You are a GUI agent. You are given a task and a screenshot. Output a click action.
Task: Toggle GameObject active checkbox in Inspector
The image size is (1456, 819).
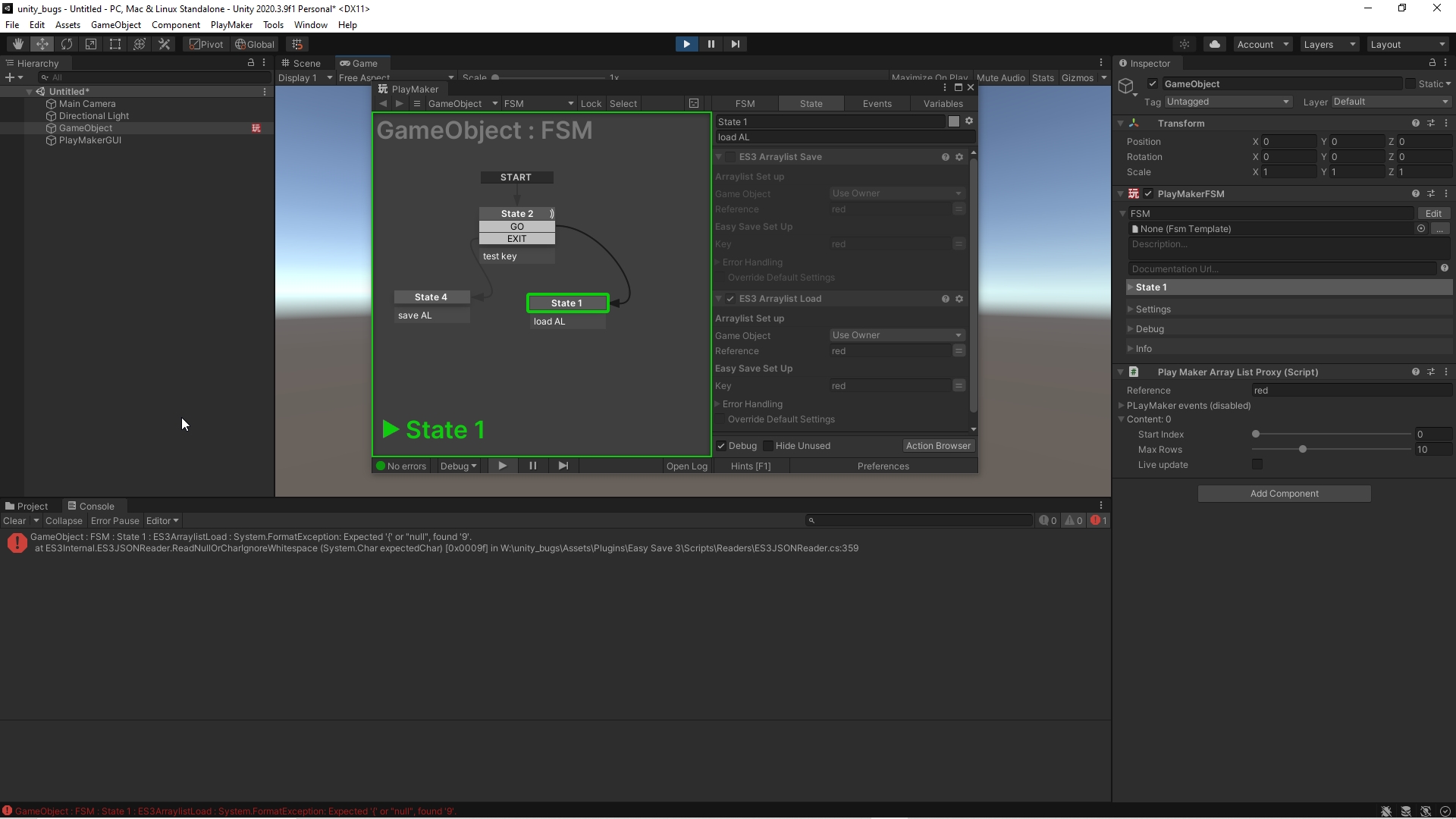click(1153, 84)
